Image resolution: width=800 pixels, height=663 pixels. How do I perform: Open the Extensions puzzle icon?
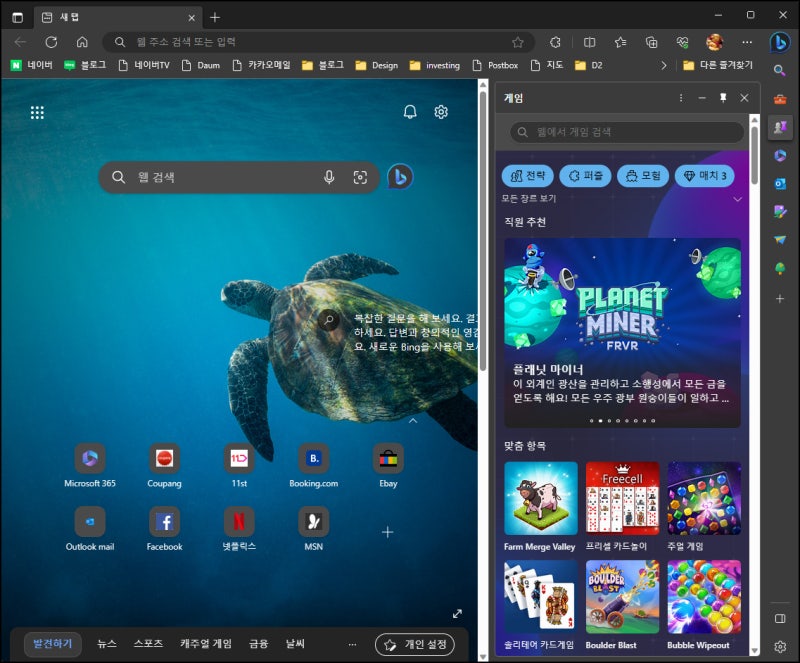[x=555, y=42]
